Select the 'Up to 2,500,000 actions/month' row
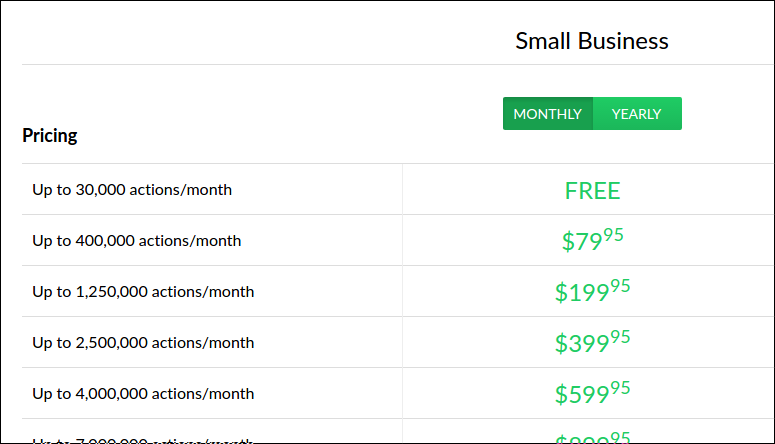The width and height of the screenshot is (775, 444). (x=397, y=342)
